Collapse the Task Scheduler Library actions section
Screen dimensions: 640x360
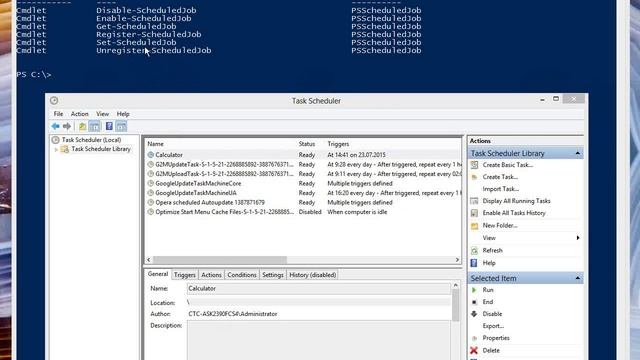[x=578, y=153]
